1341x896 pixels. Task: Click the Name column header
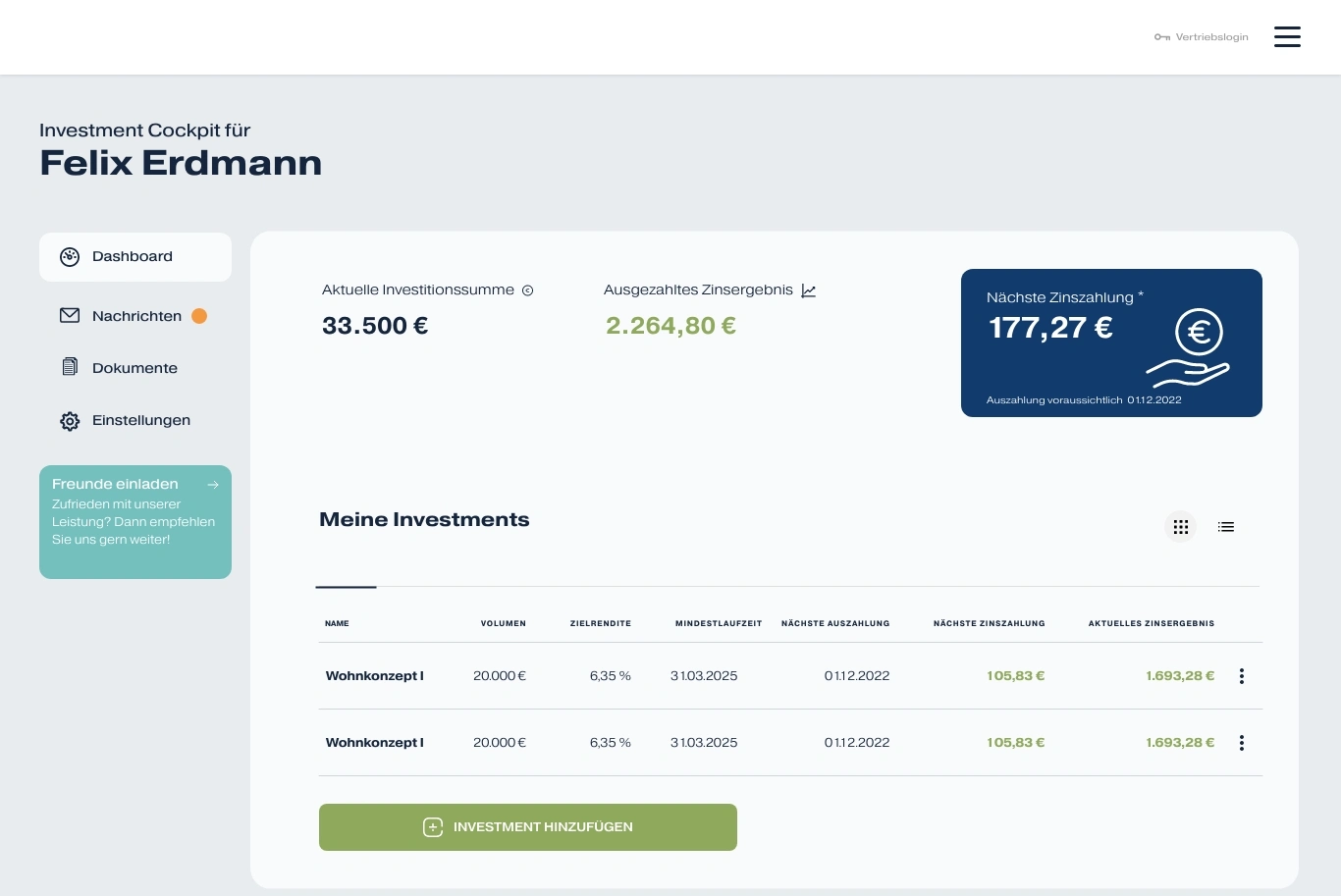[337, 623]
